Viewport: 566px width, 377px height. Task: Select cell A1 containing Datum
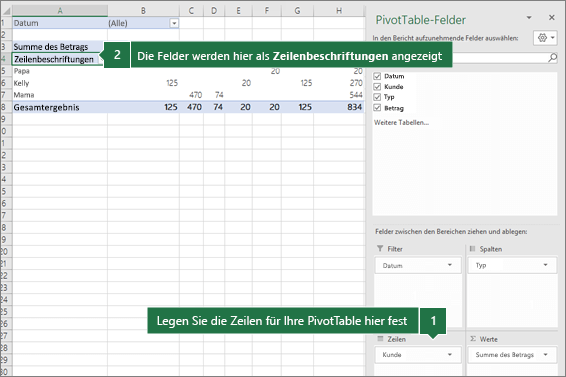click(x=60, y=23)
